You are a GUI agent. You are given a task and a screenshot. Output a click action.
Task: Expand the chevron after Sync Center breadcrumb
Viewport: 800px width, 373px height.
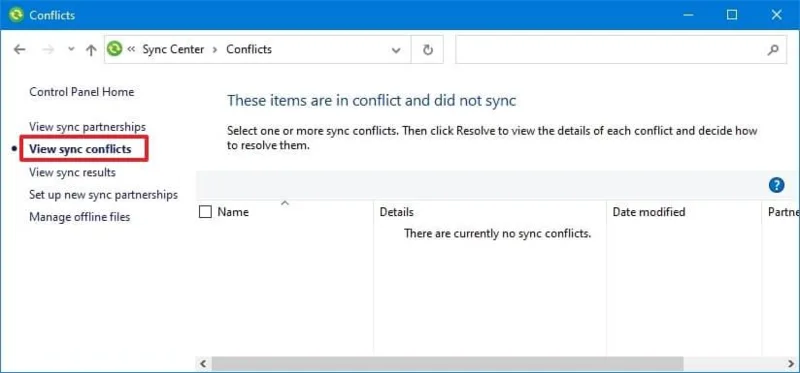pos(215,49)
